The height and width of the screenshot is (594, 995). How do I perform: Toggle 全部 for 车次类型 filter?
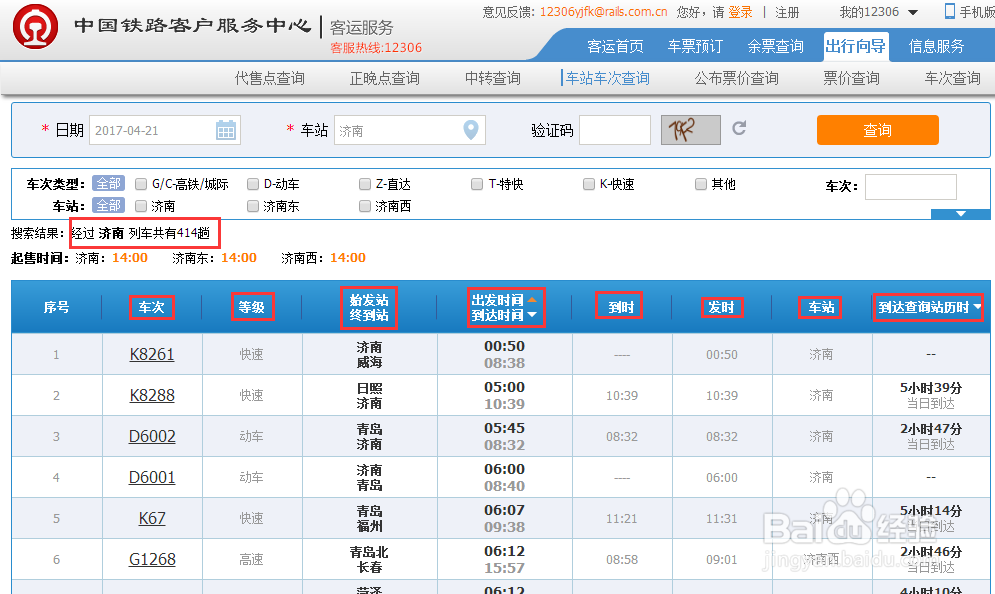click(108, 184)
